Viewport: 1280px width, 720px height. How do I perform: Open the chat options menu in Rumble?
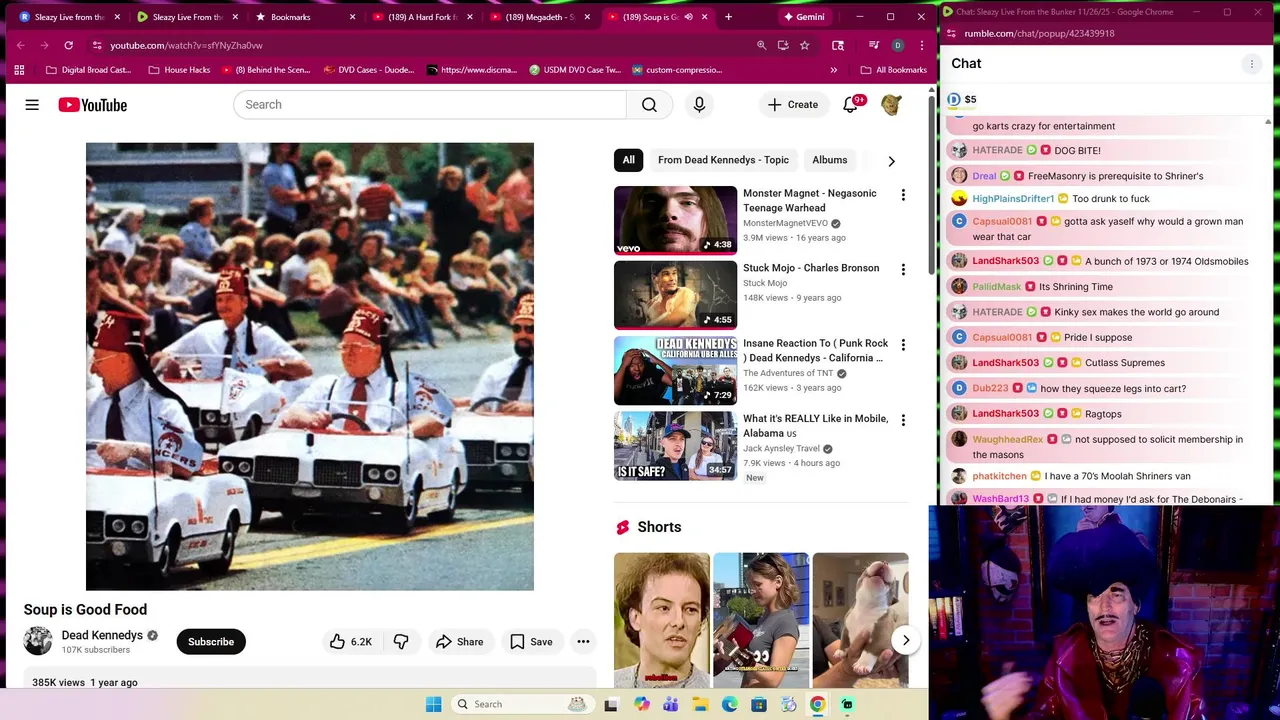click(1251, 64)
